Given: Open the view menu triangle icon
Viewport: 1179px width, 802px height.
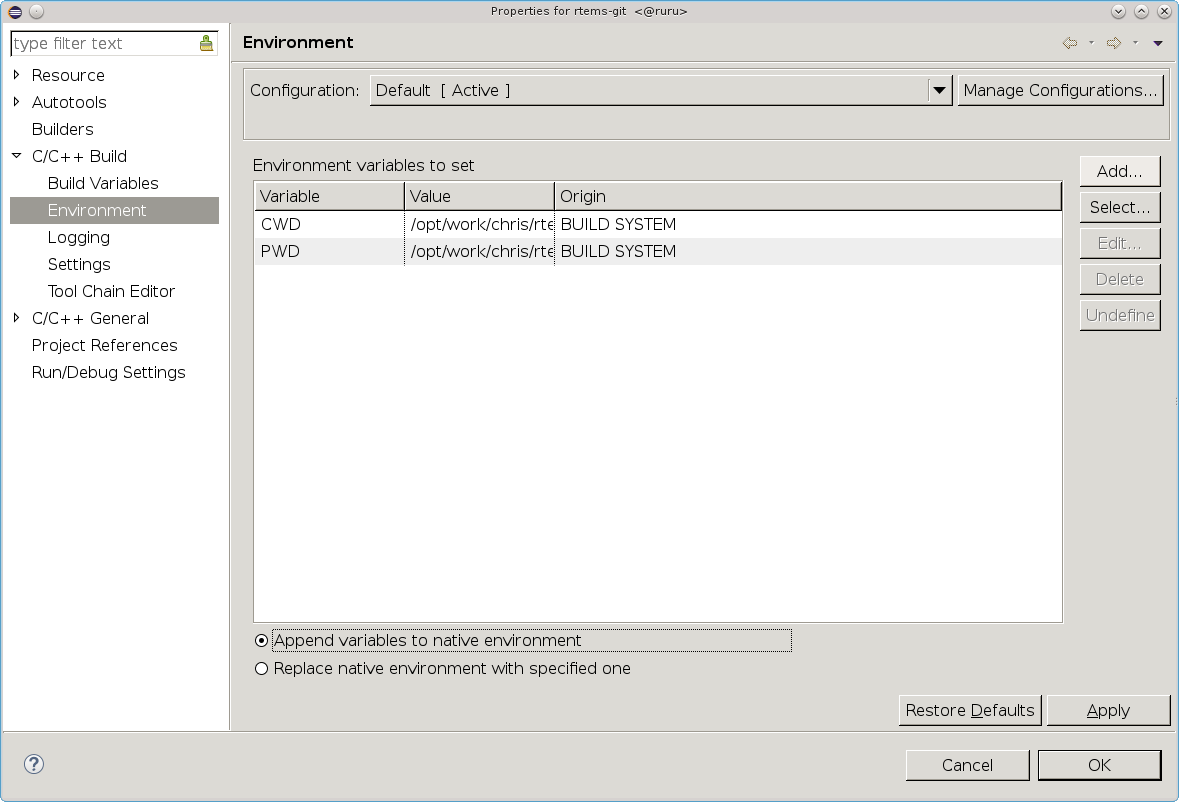Looking at the screenshot, I should (1157, 43).
